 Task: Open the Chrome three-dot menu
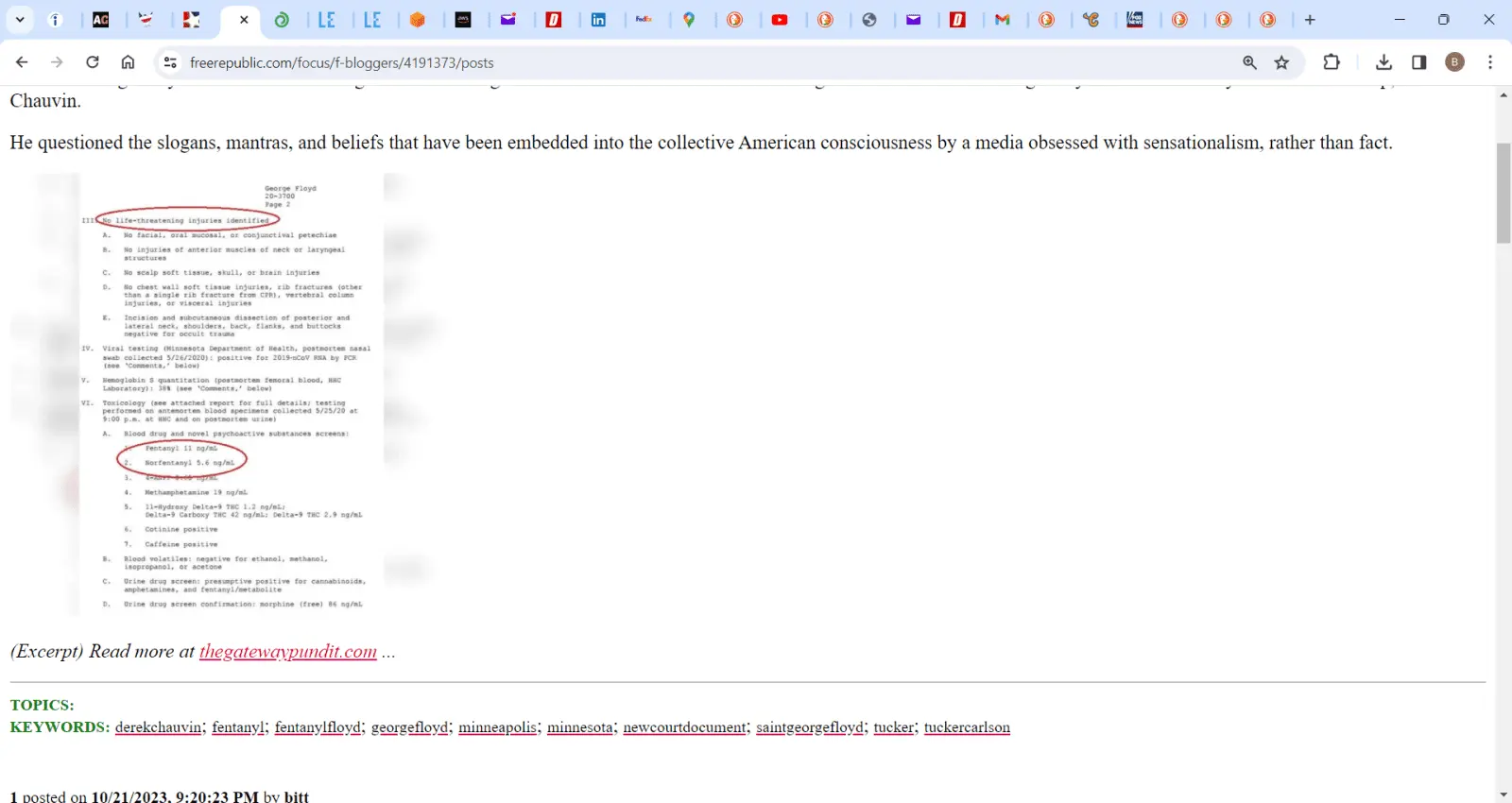pos(1490,62)
